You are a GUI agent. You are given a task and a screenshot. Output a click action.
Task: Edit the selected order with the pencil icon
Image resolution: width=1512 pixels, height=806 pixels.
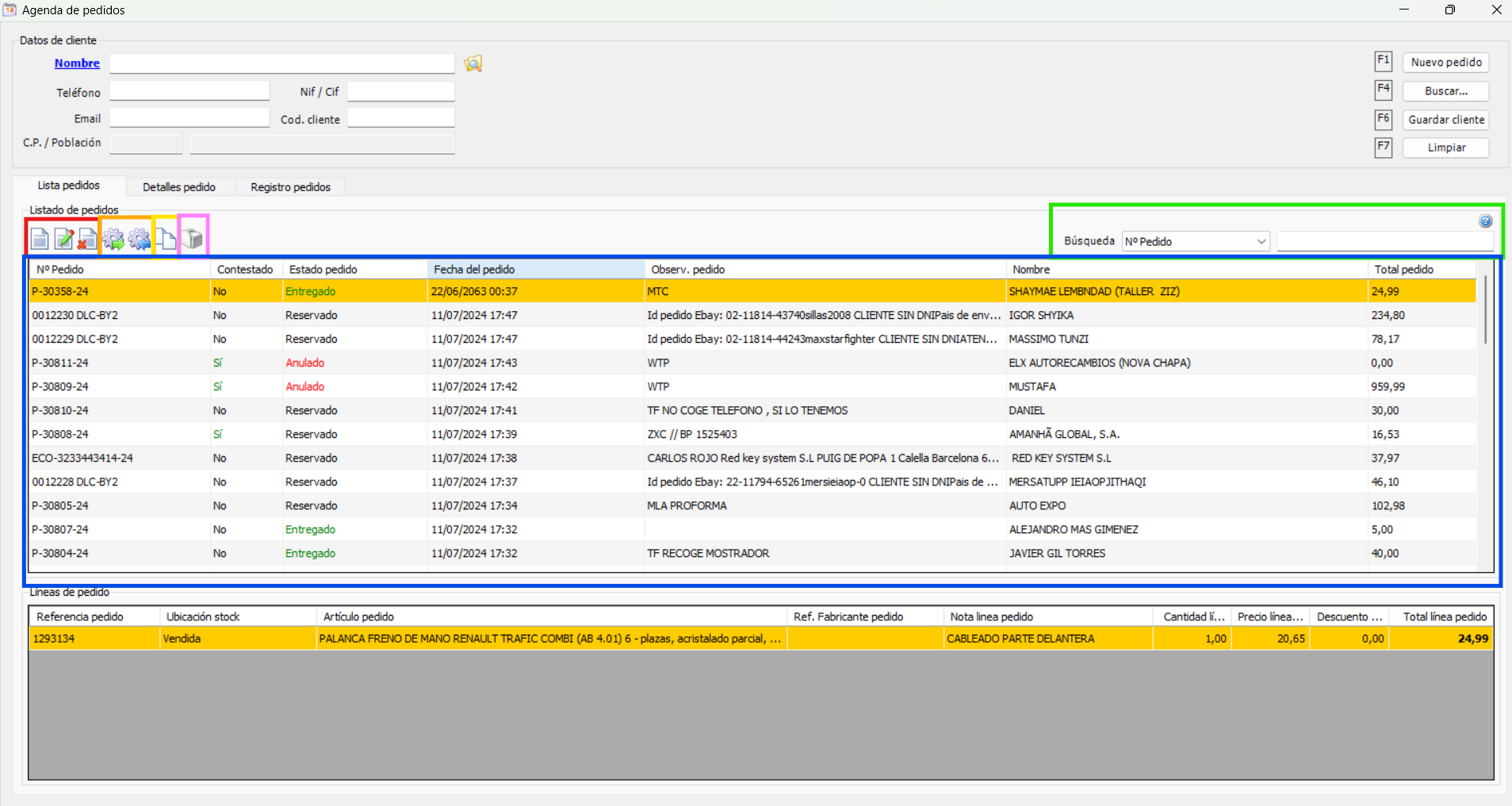click(x=63, y=237)
